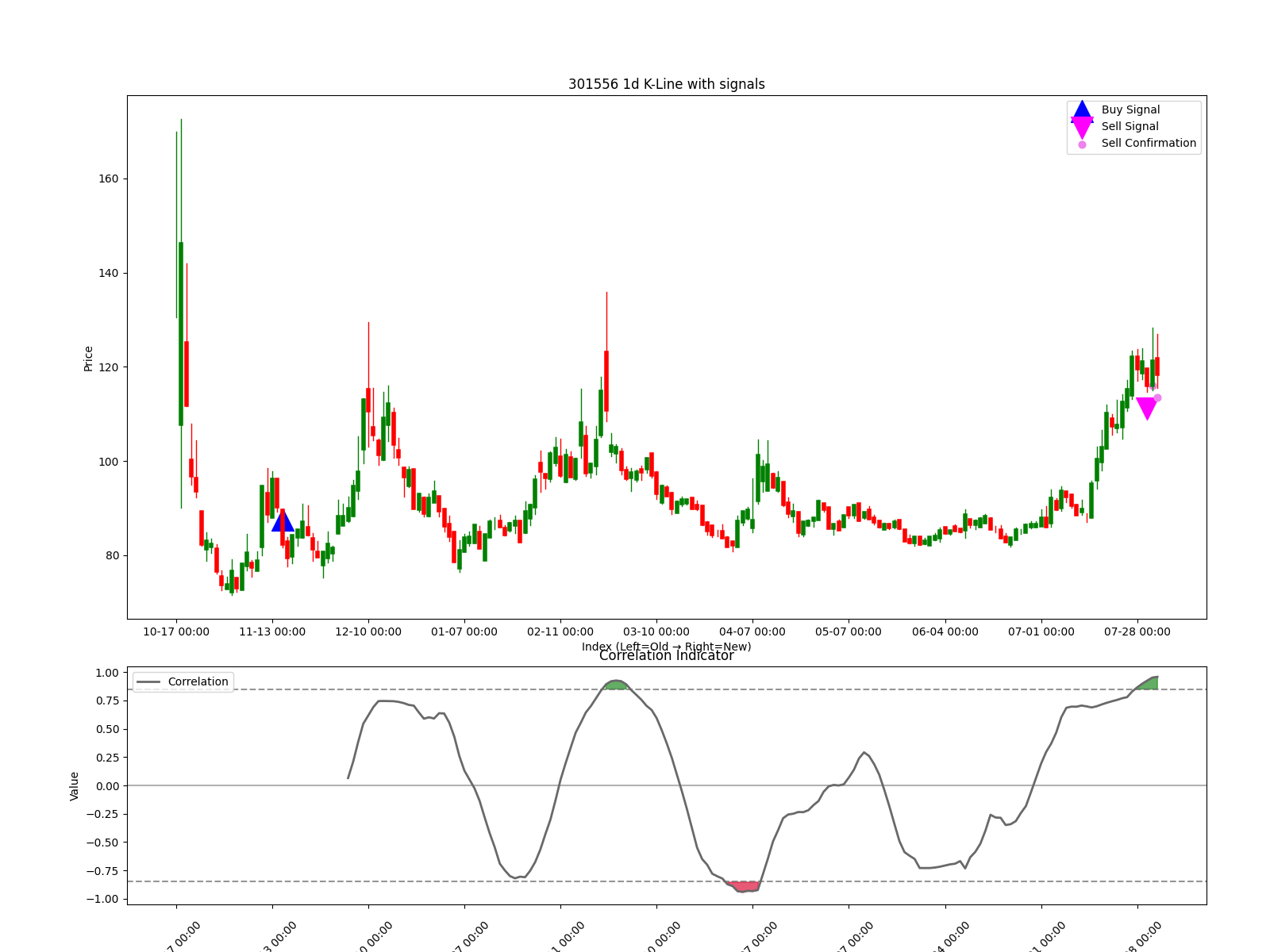The image size is (1270, 952).
Task: Click the "Correlation" legend label
Action: coord(198,681)
